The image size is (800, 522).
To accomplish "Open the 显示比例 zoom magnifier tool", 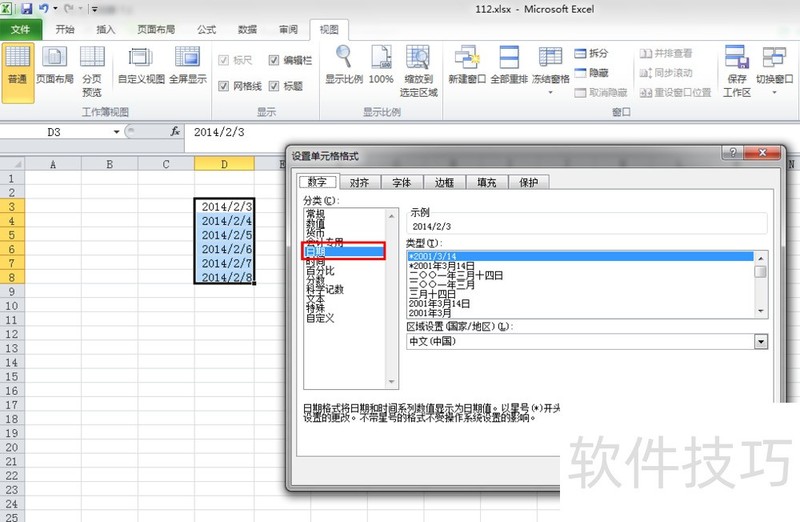I will (x=344, y=65).
